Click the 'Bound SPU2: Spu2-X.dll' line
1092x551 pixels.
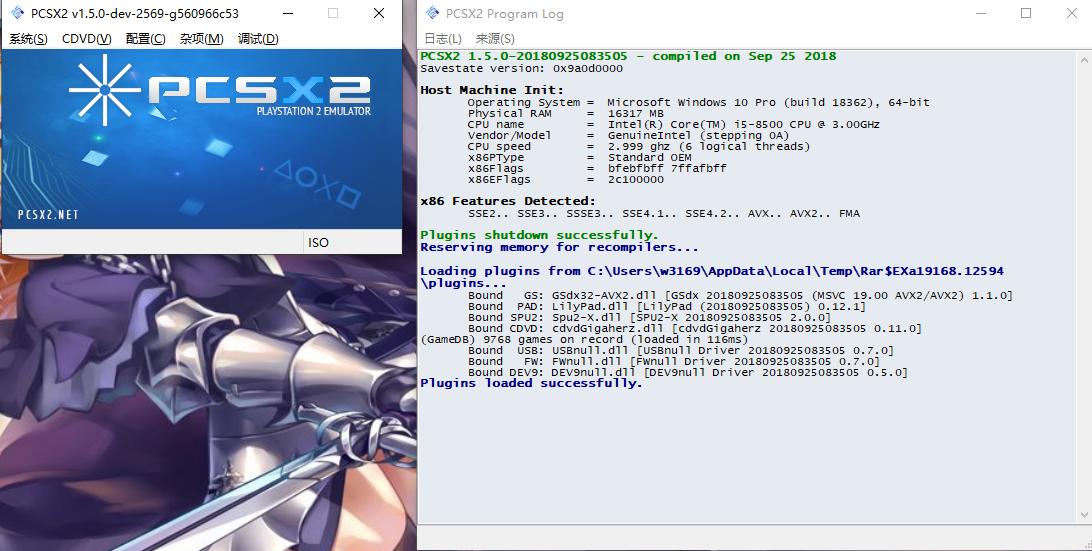coord(649,317)
